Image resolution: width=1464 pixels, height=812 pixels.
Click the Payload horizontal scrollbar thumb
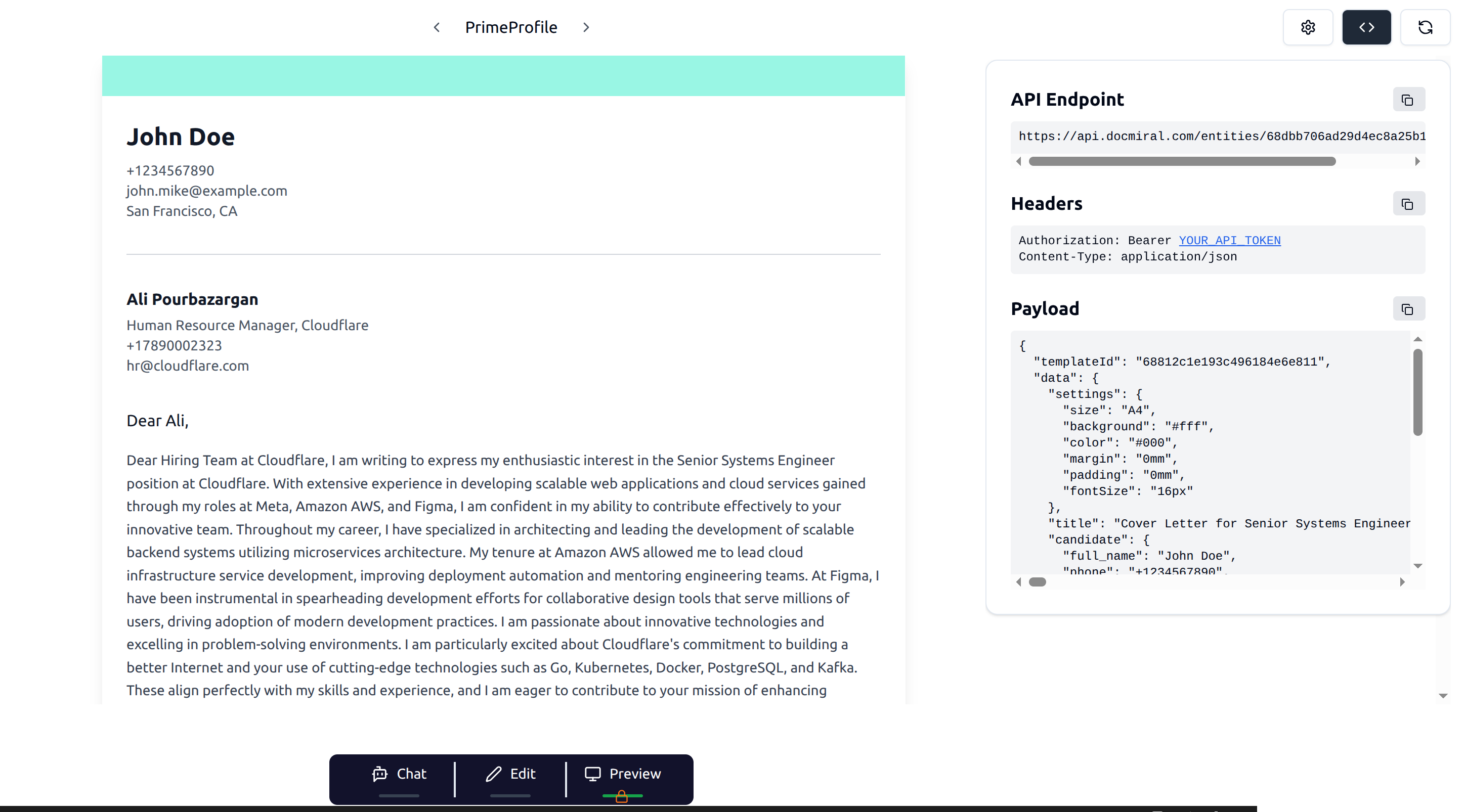[1037, 582]
